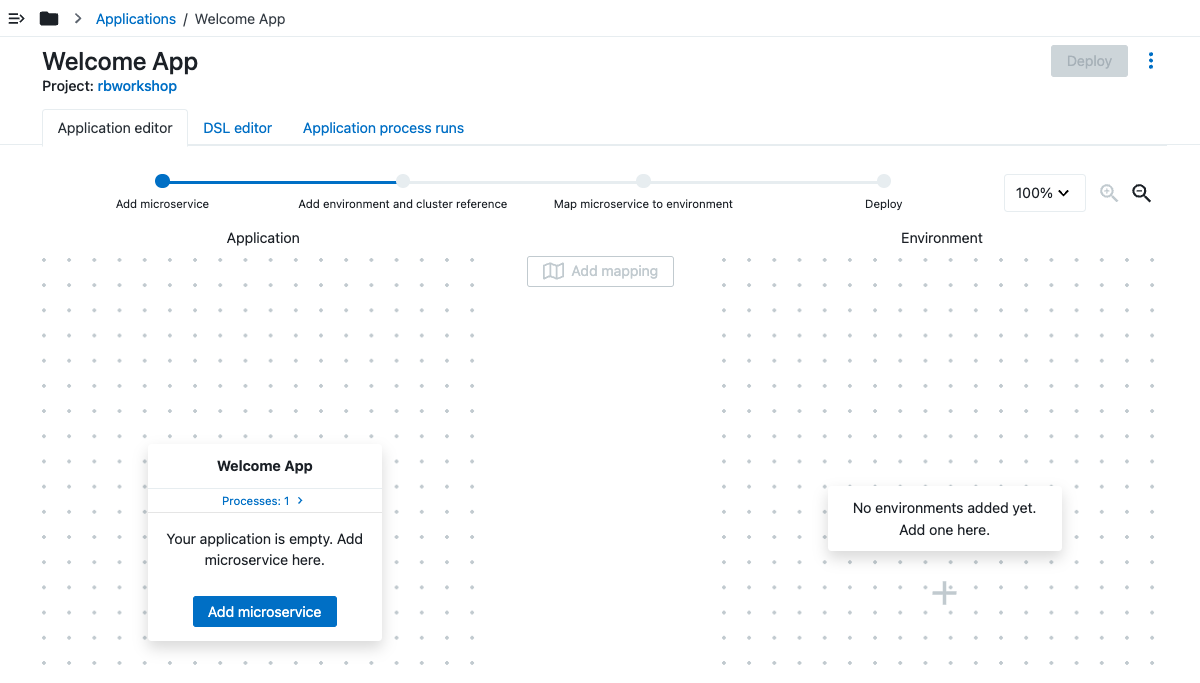Zoom out using the minus magnifier icon
The width and height of the screenshot is (1200, 683).
point(1141,193)
